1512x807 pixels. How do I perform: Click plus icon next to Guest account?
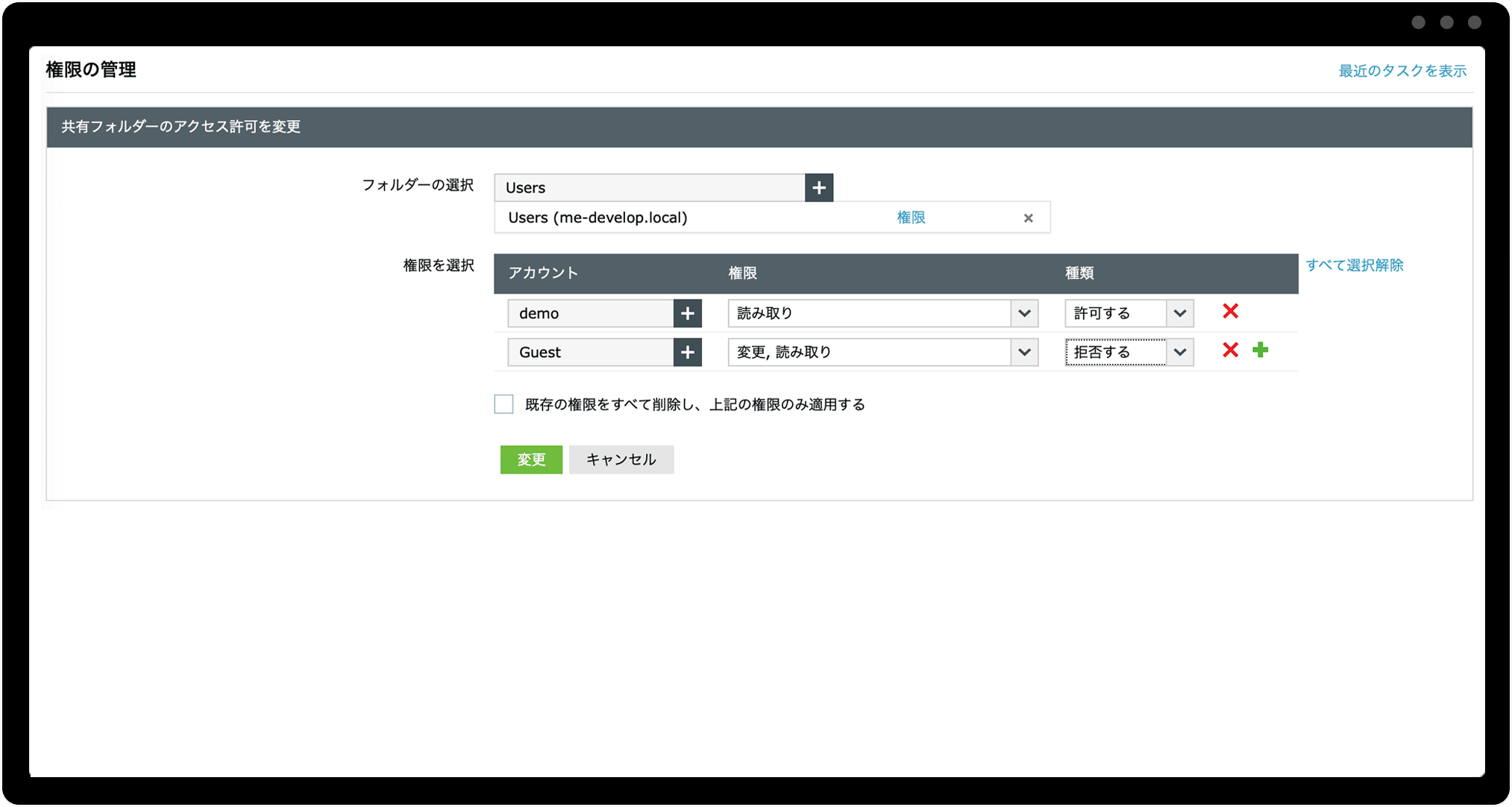(x=687, y=352)
